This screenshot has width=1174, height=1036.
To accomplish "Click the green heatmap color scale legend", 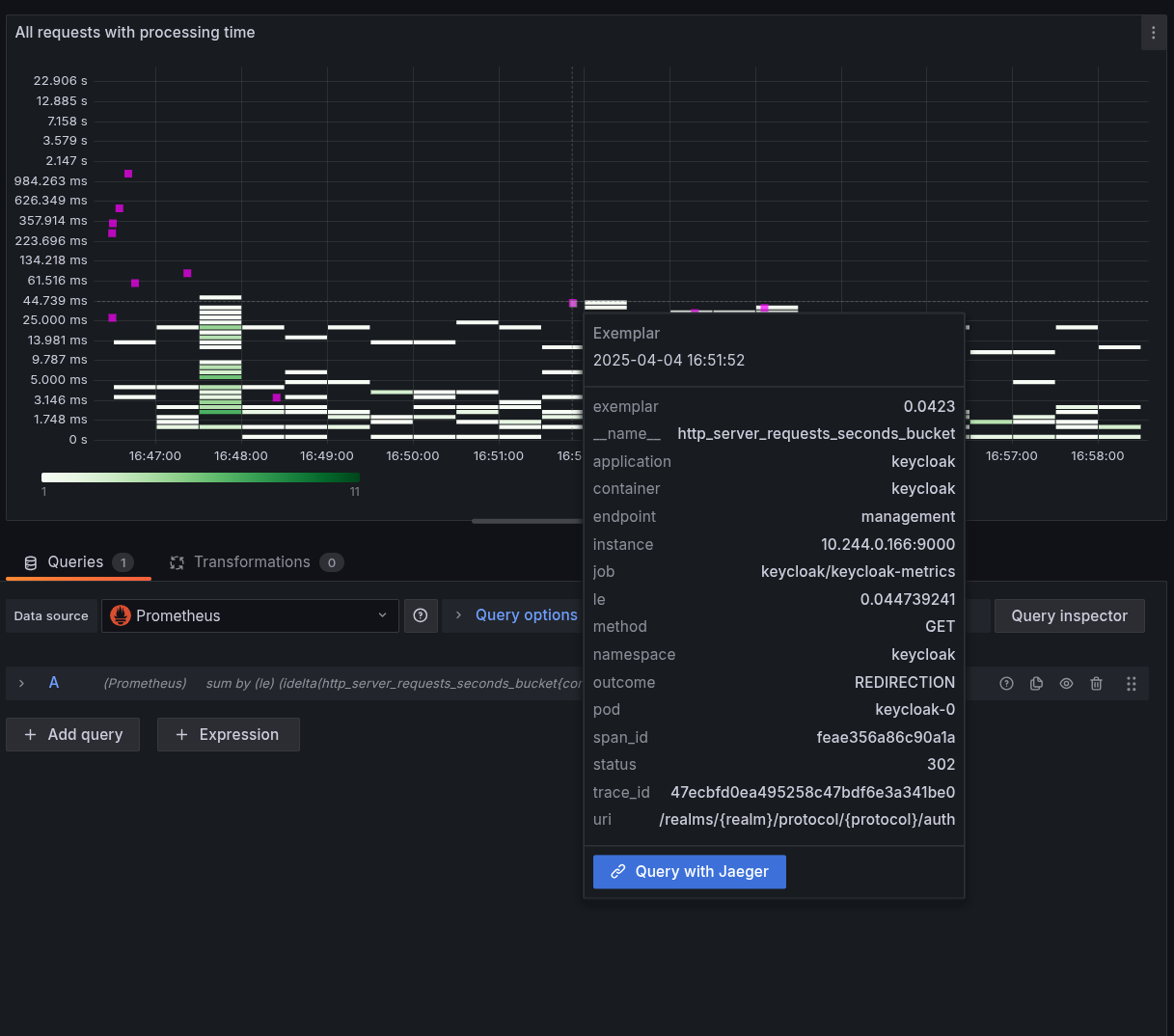I will point(200,477).
